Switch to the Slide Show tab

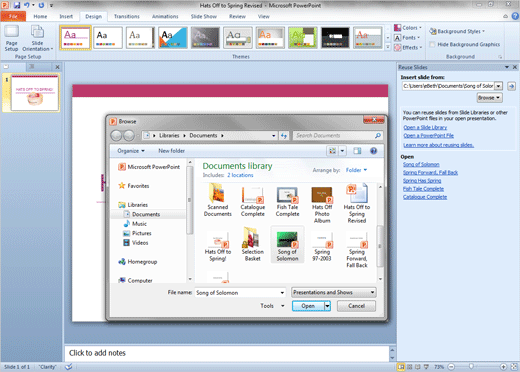point(204,16)
